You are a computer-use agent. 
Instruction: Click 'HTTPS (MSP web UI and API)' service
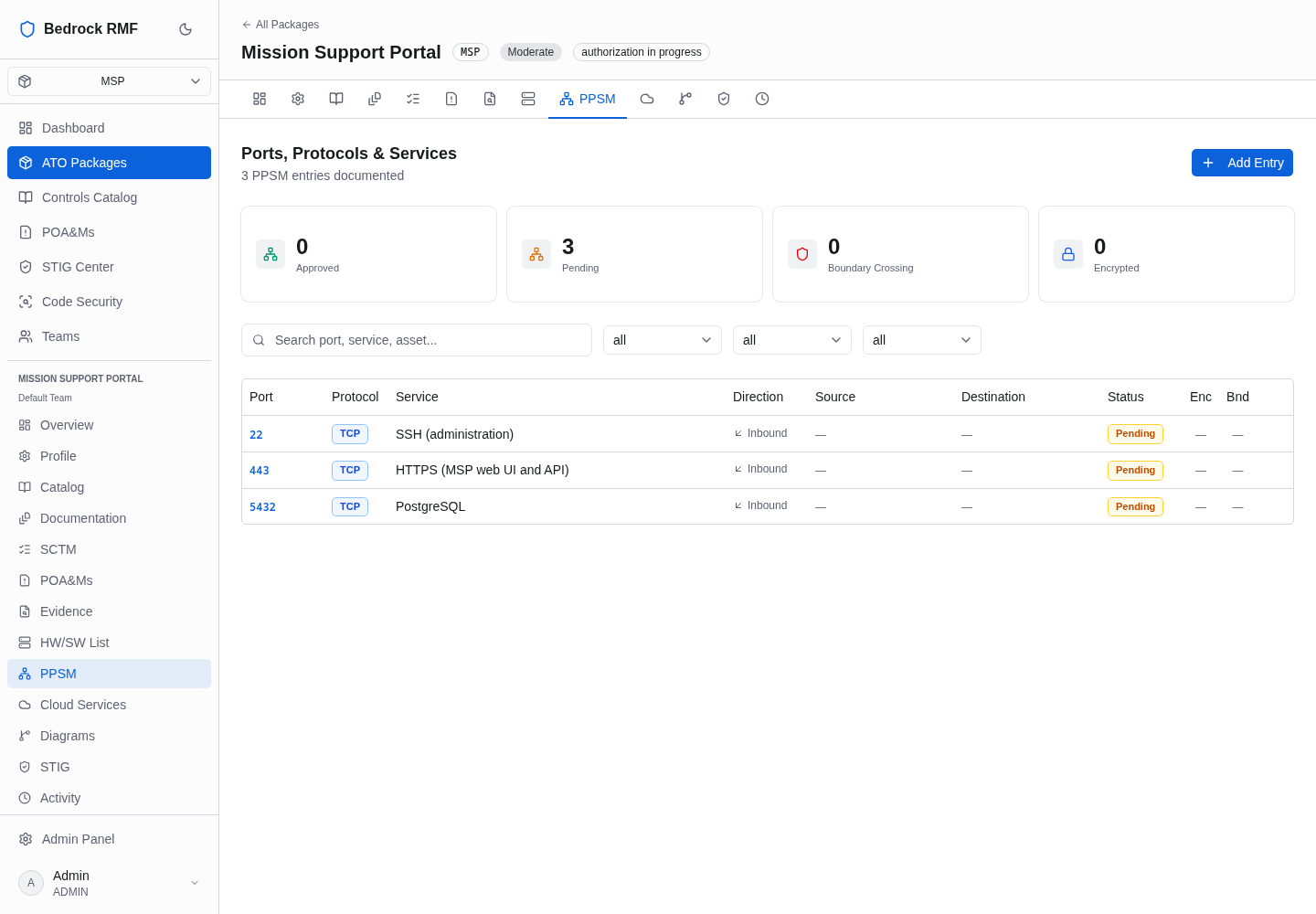click(x=483, y=470)
